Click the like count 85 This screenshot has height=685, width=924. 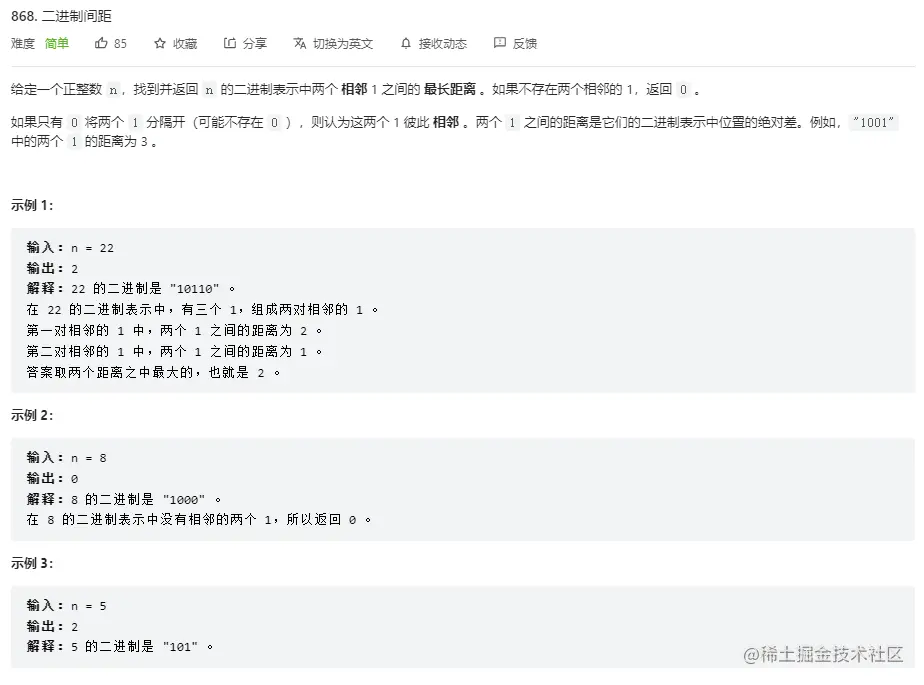point(120,44)
